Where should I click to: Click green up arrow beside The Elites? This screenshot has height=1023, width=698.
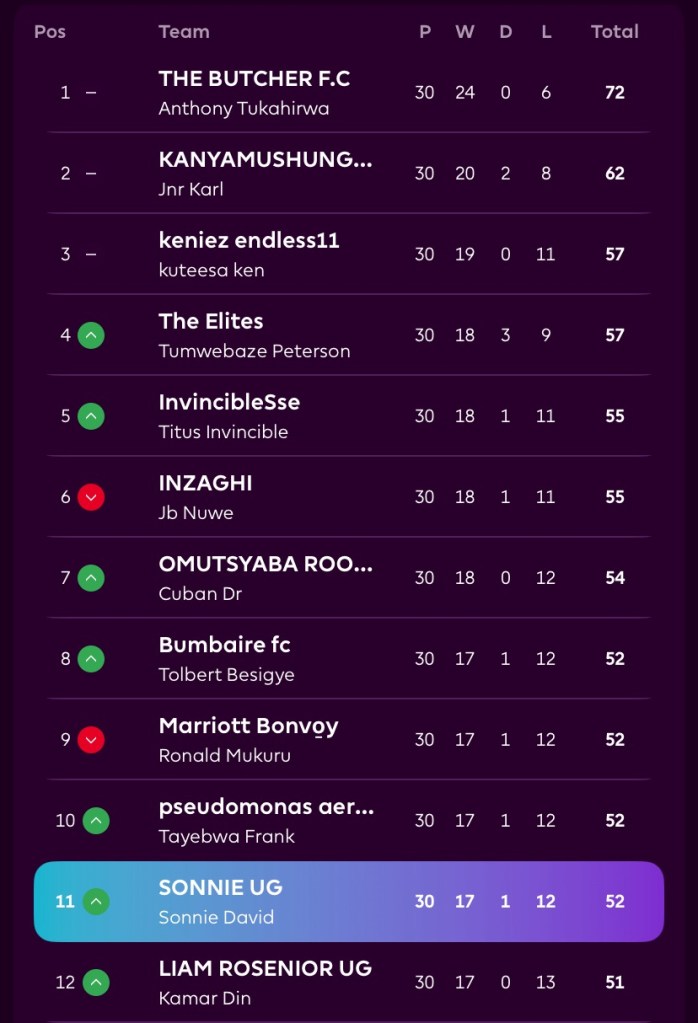point(91,335)
